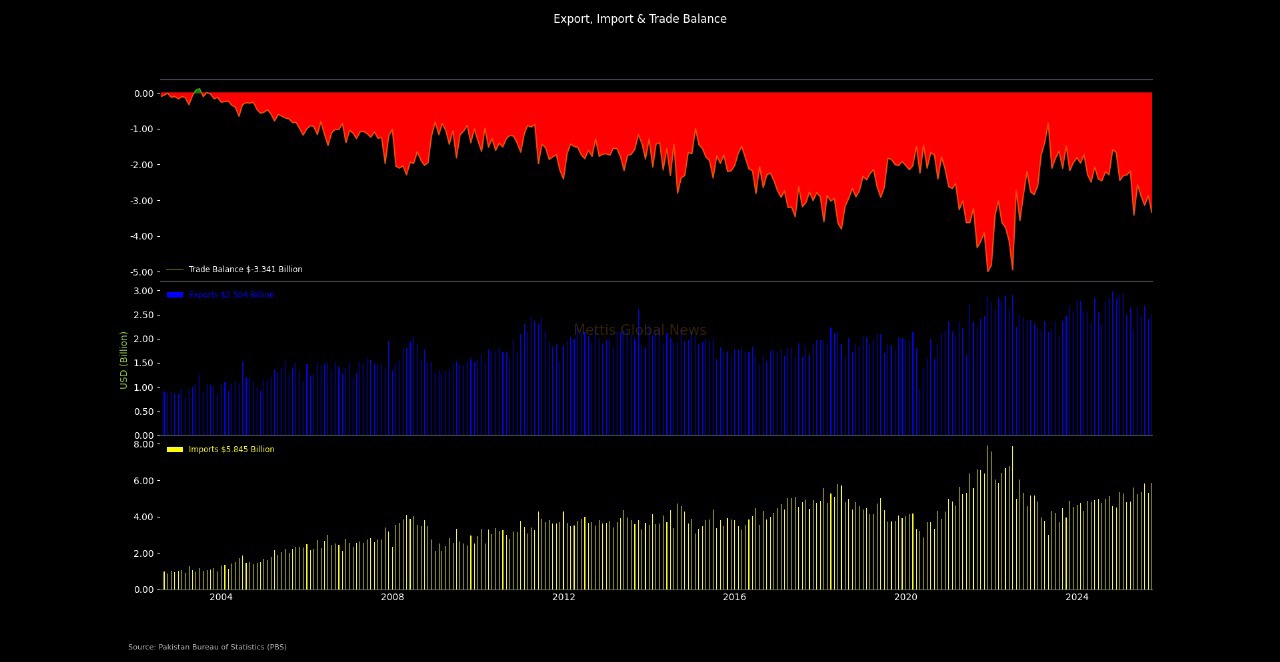Click the 2008 x-axis tick label
The image size is (1280, 662).
(392, 598)
